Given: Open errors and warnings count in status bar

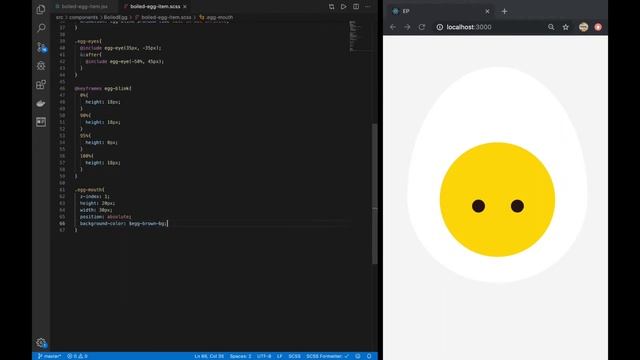Looking at the screenshot, I should [77, 356].
